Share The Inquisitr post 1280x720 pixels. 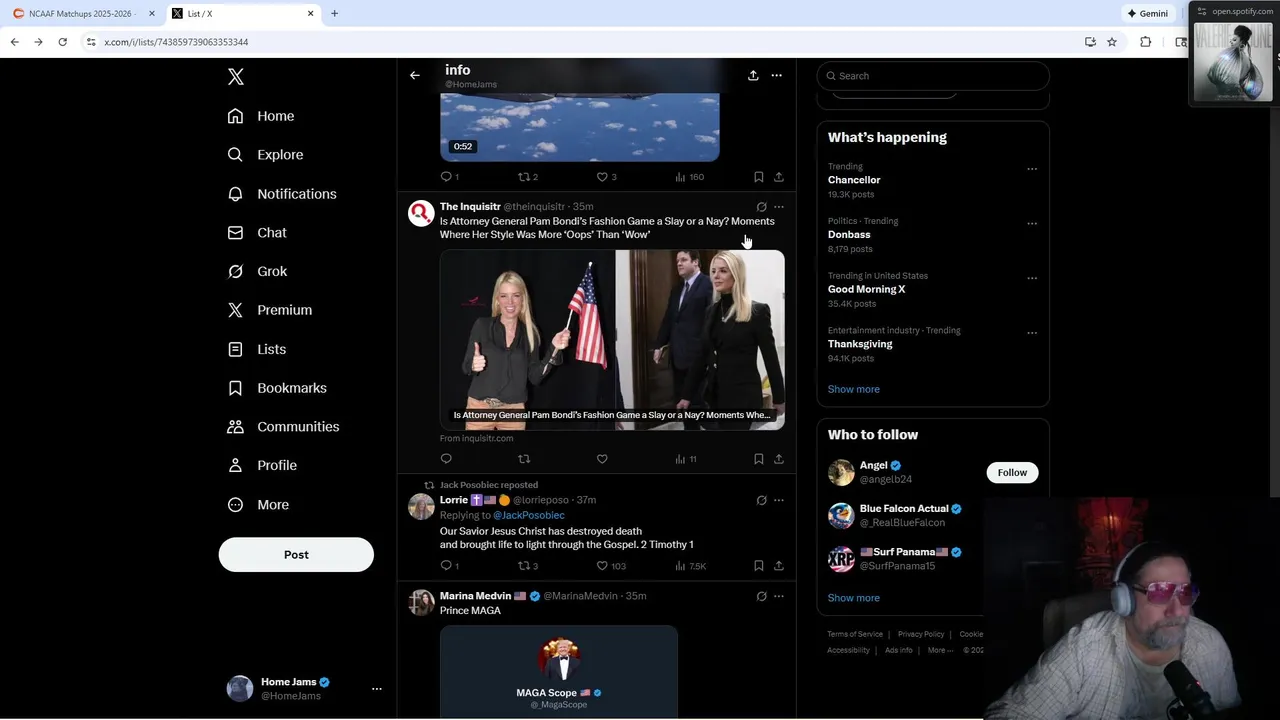(779, 459)
